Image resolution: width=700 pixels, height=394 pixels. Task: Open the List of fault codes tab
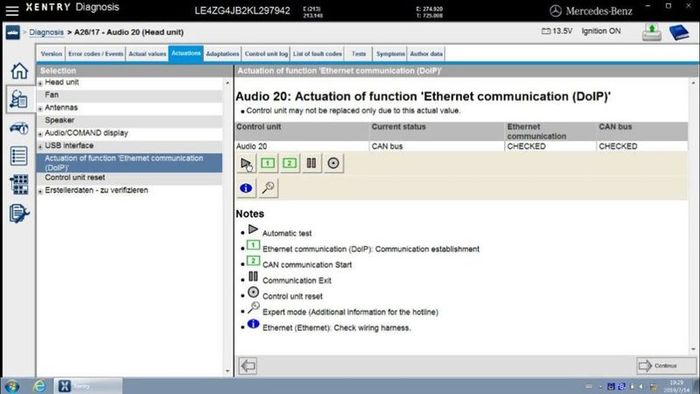[317, 54]
